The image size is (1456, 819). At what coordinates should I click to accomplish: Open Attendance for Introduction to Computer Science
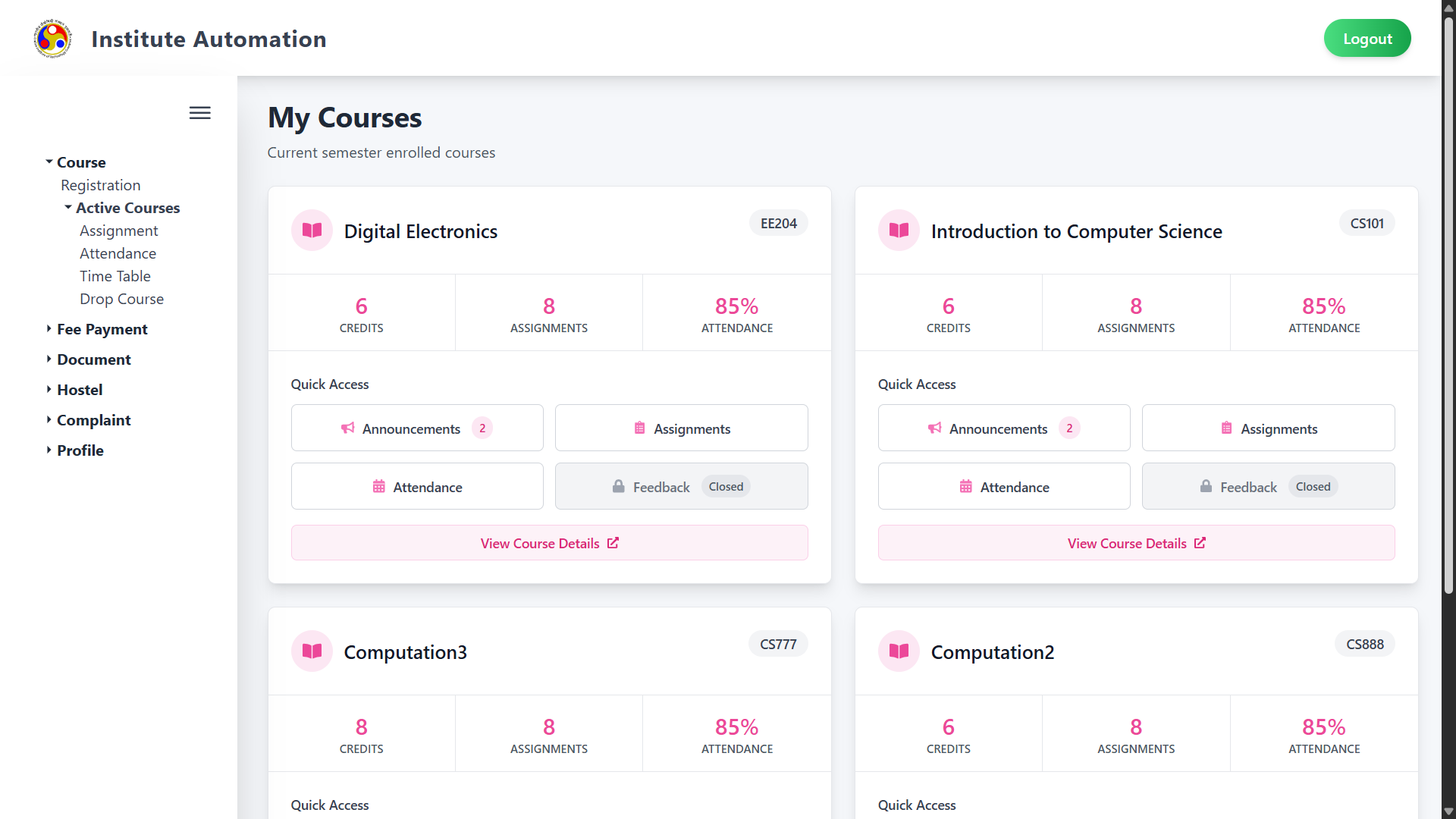[x=1004, y=487]
